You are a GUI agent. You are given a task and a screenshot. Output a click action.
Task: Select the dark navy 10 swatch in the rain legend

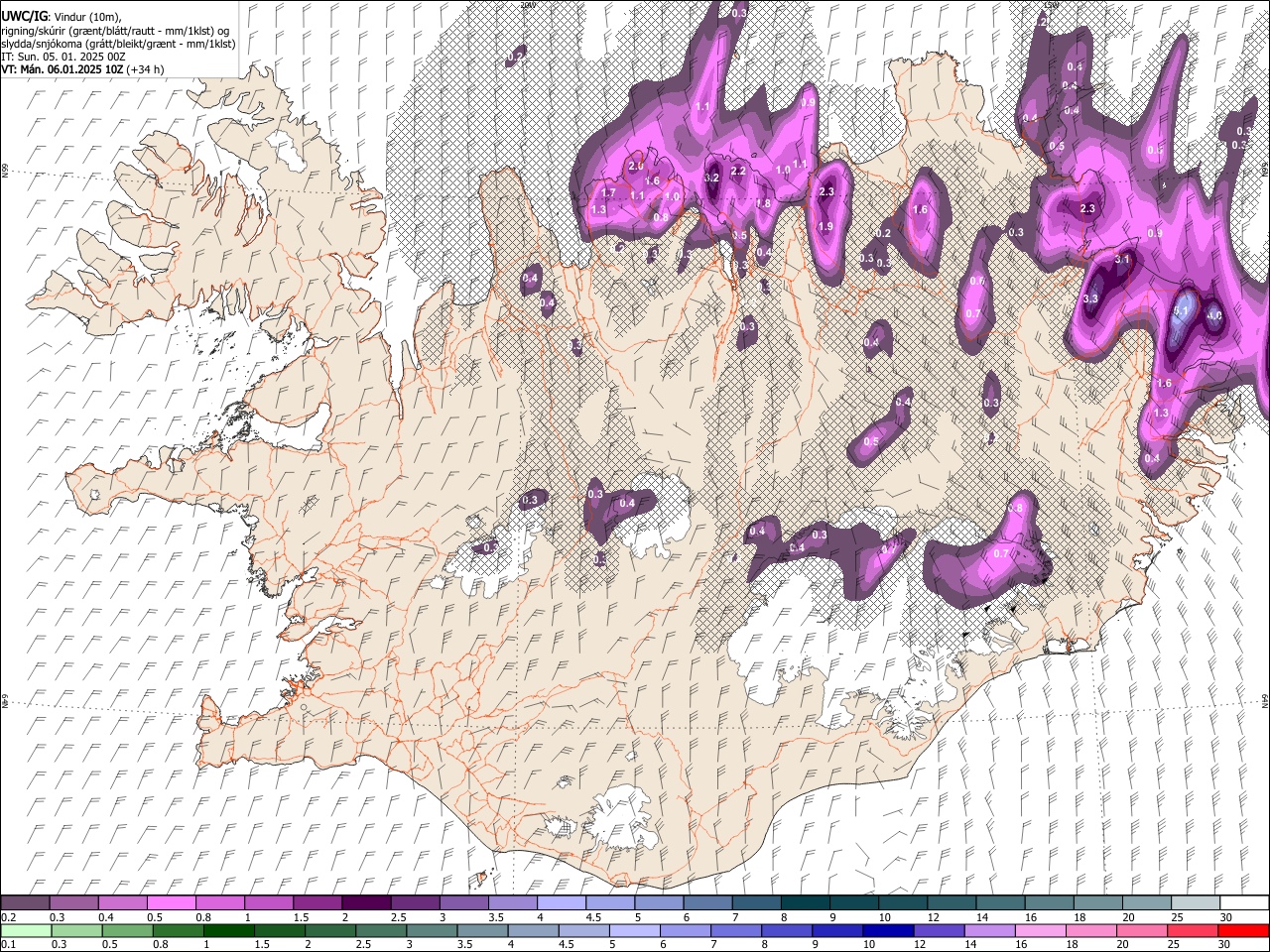[x=887, y=931]
